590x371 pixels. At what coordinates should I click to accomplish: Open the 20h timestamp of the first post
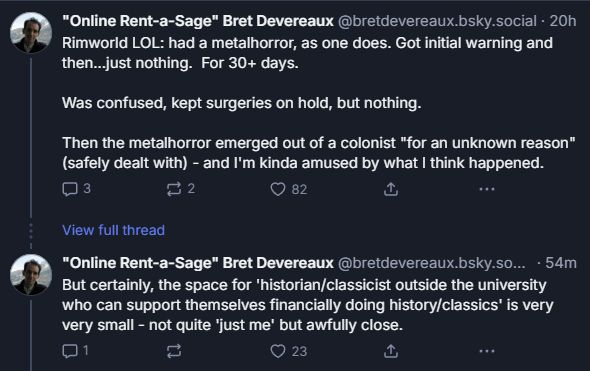[x=563, y=21]
